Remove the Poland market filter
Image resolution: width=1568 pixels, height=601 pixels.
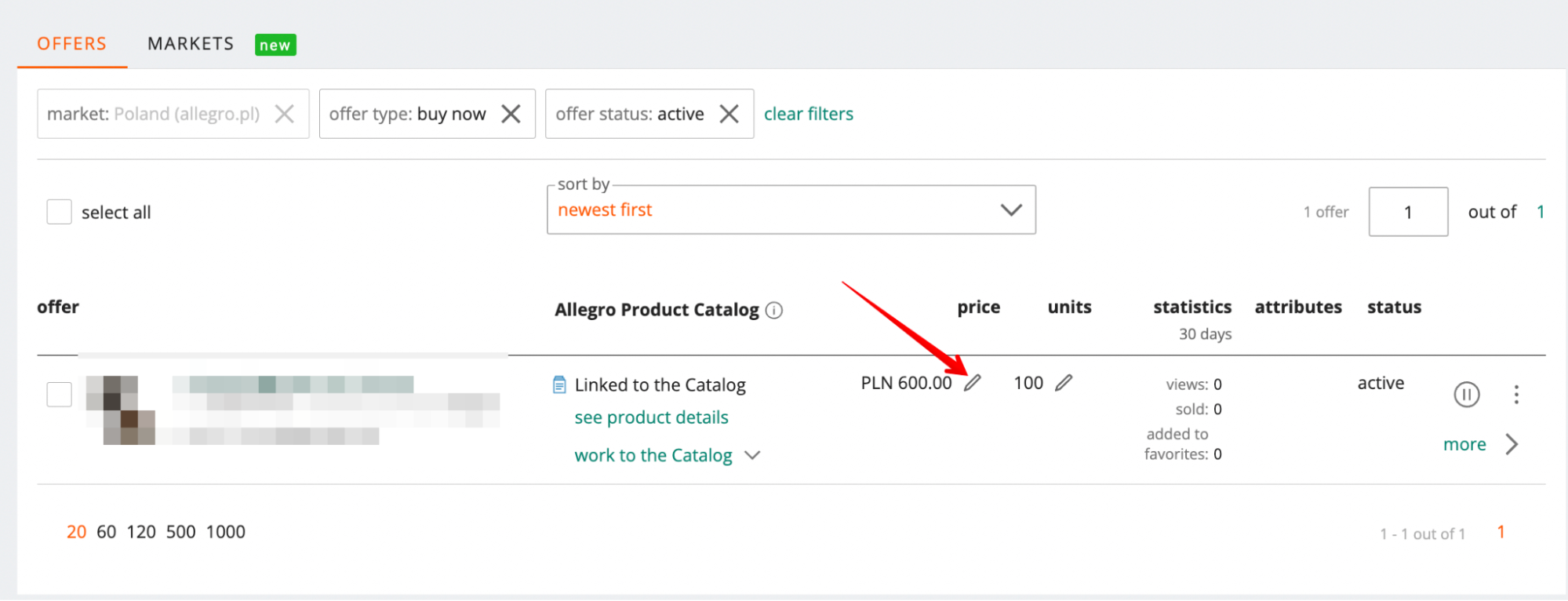(285, 115)
